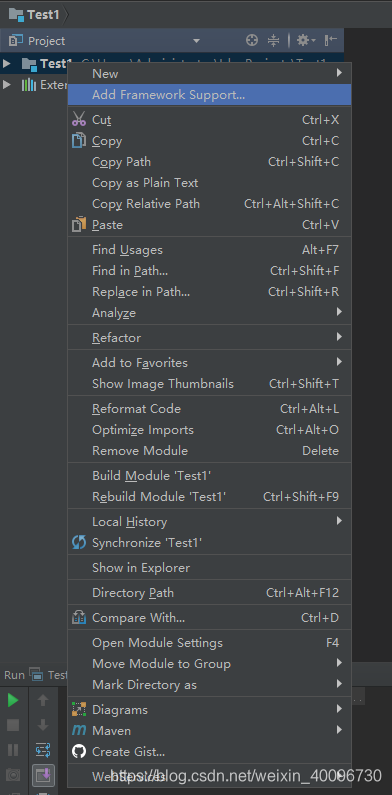Open Add to Favorites submenu
The height and width of the screenshot is (795, 392).
coord(209,363)
